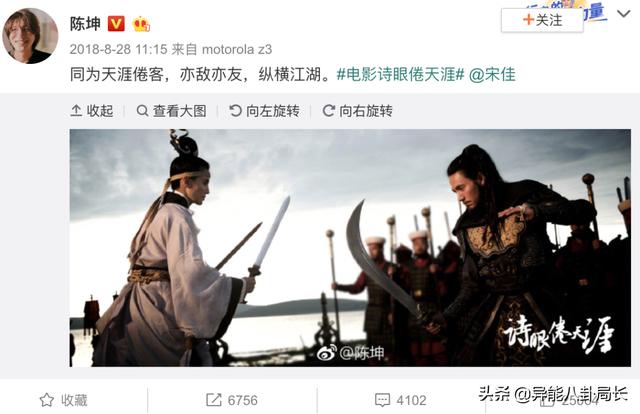The image size is (640, 414).
Task: Click the movie still photo
Action: [350, 248]
